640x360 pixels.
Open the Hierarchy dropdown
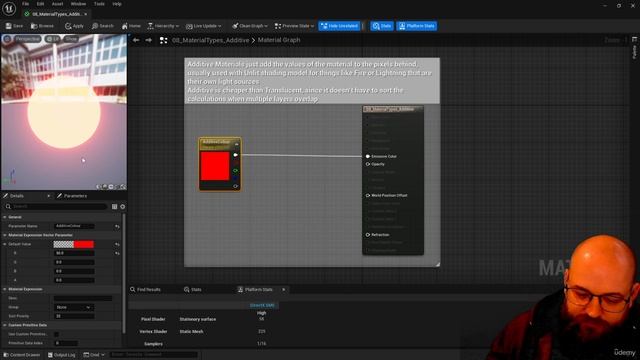coord(163,26)
